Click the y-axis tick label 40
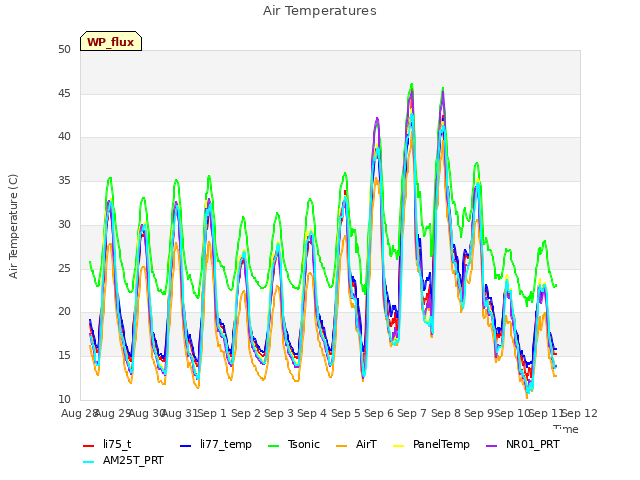The image size is (640, 480). point(64,137)
